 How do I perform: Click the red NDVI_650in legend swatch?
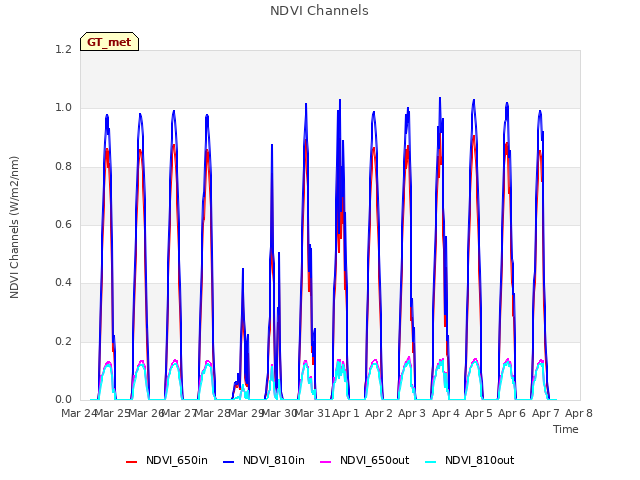131,462
